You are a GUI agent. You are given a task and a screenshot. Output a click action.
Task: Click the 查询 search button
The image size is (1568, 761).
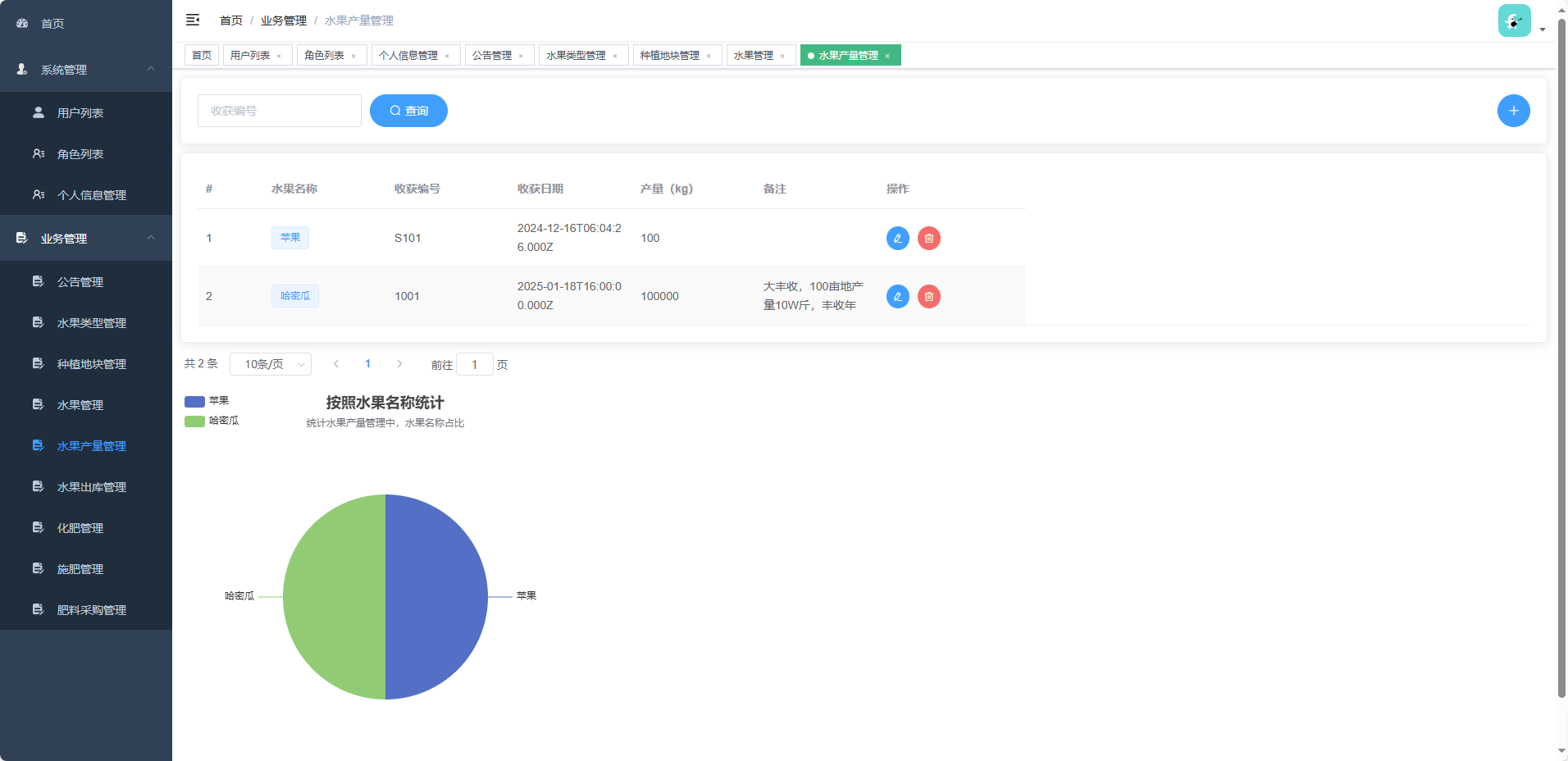coord(408,111)
